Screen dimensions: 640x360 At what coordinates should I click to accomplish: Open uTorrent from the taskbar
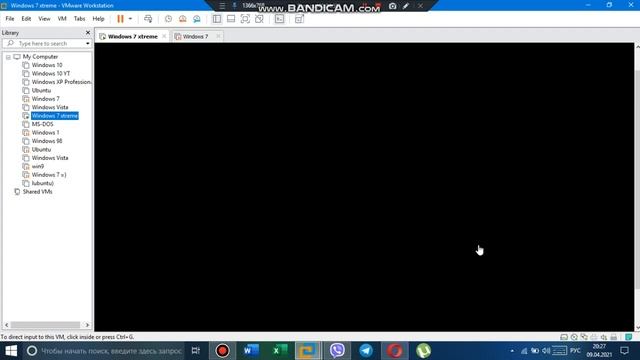pos(423,351)
